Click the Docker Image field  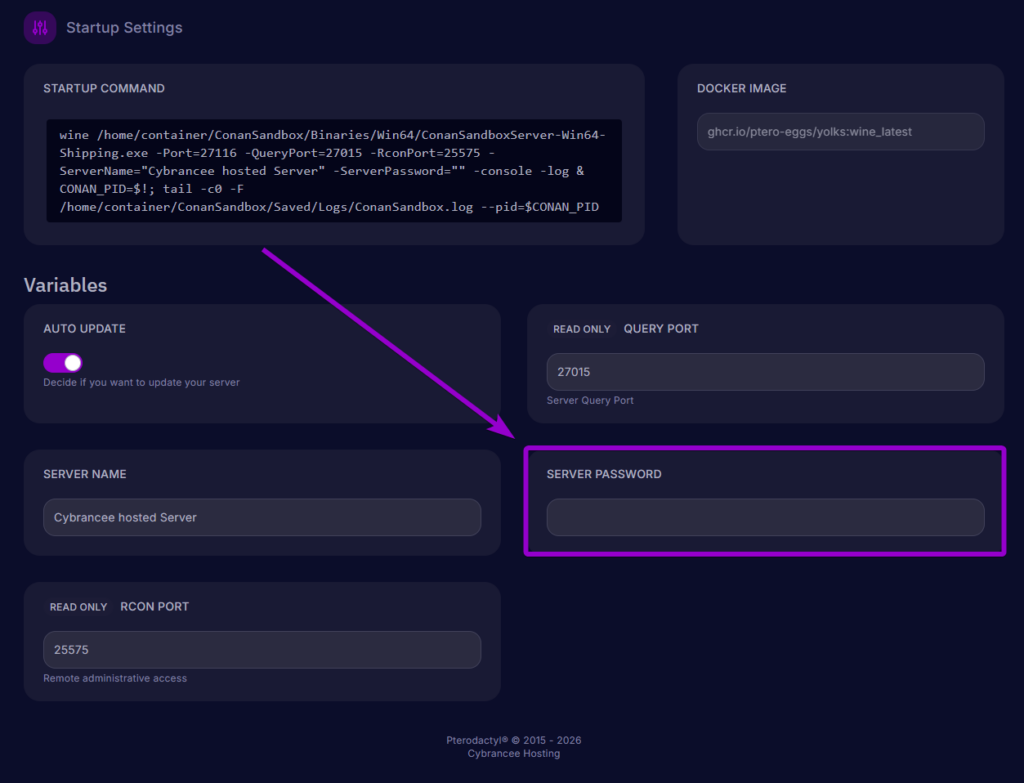click(840, 131)
